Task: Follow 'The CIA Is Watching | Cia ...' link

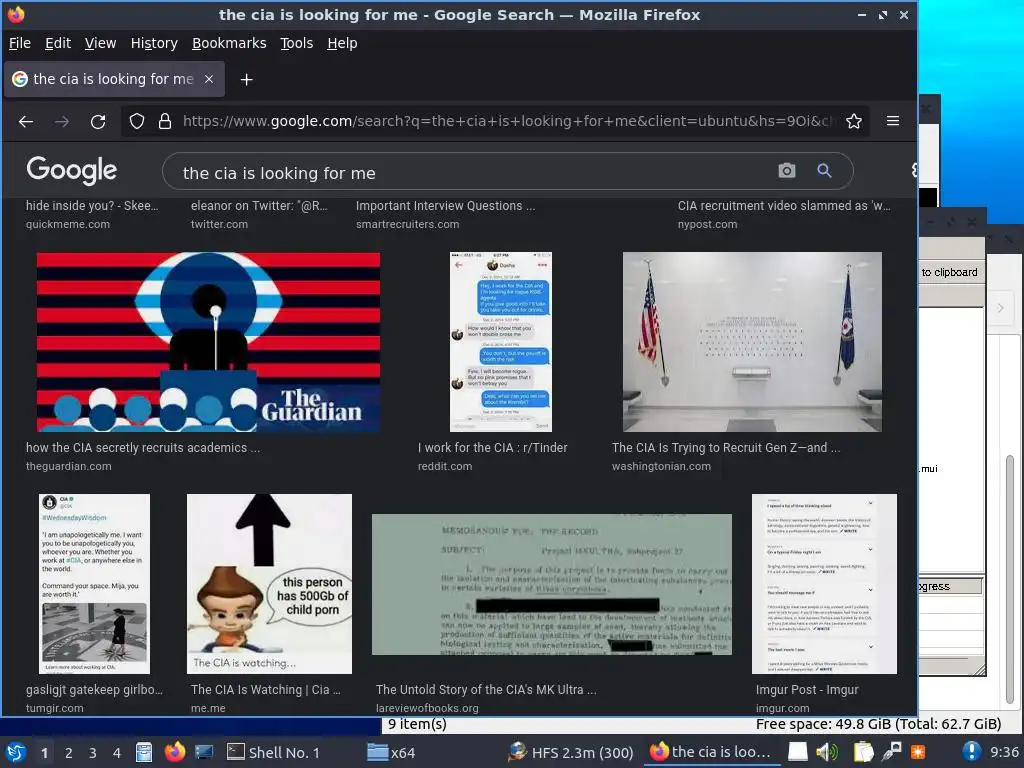Action: click(266, 689)
